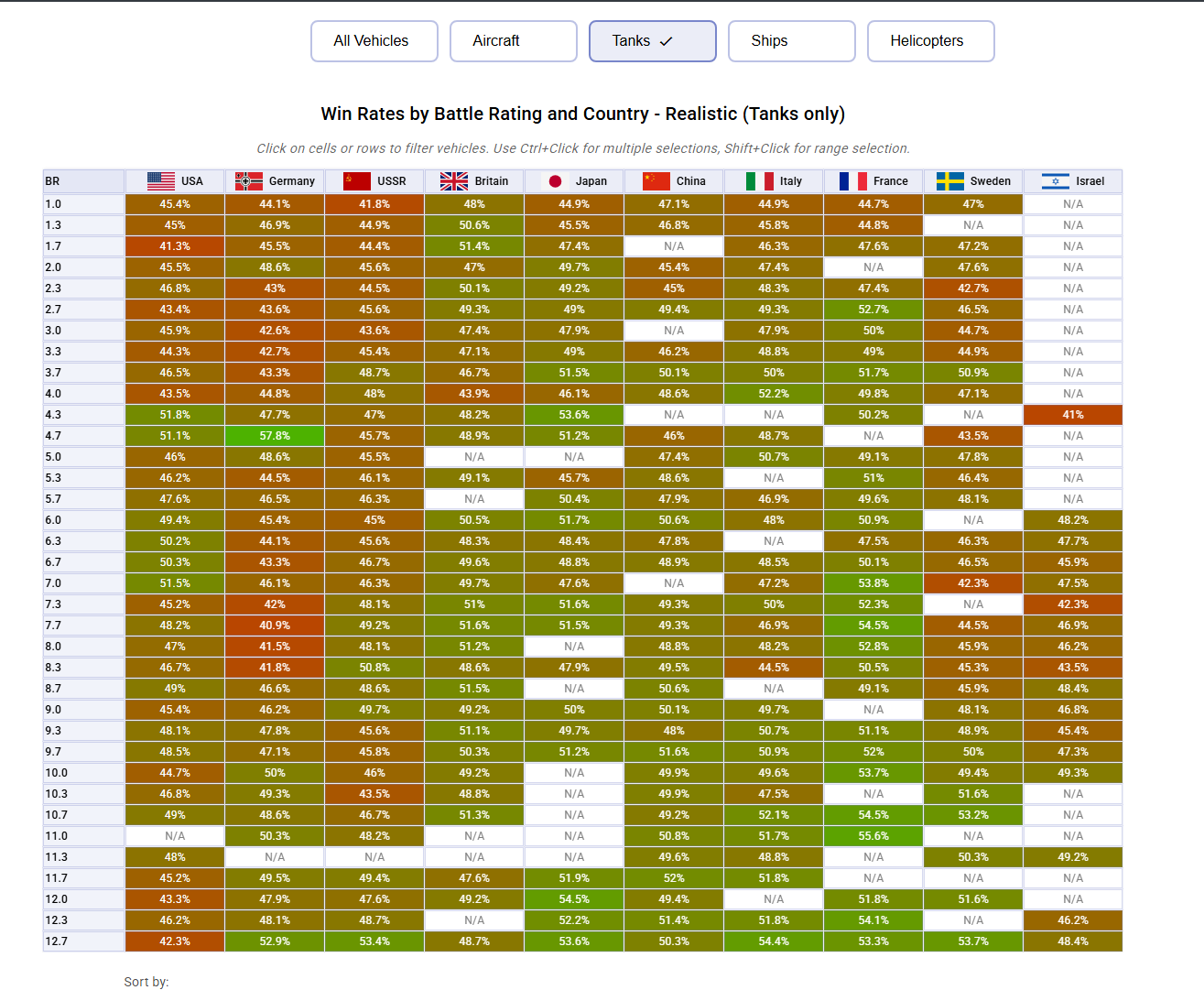Select Germany's 57.8% cell at BR 4.7

[x=275, y=436]
